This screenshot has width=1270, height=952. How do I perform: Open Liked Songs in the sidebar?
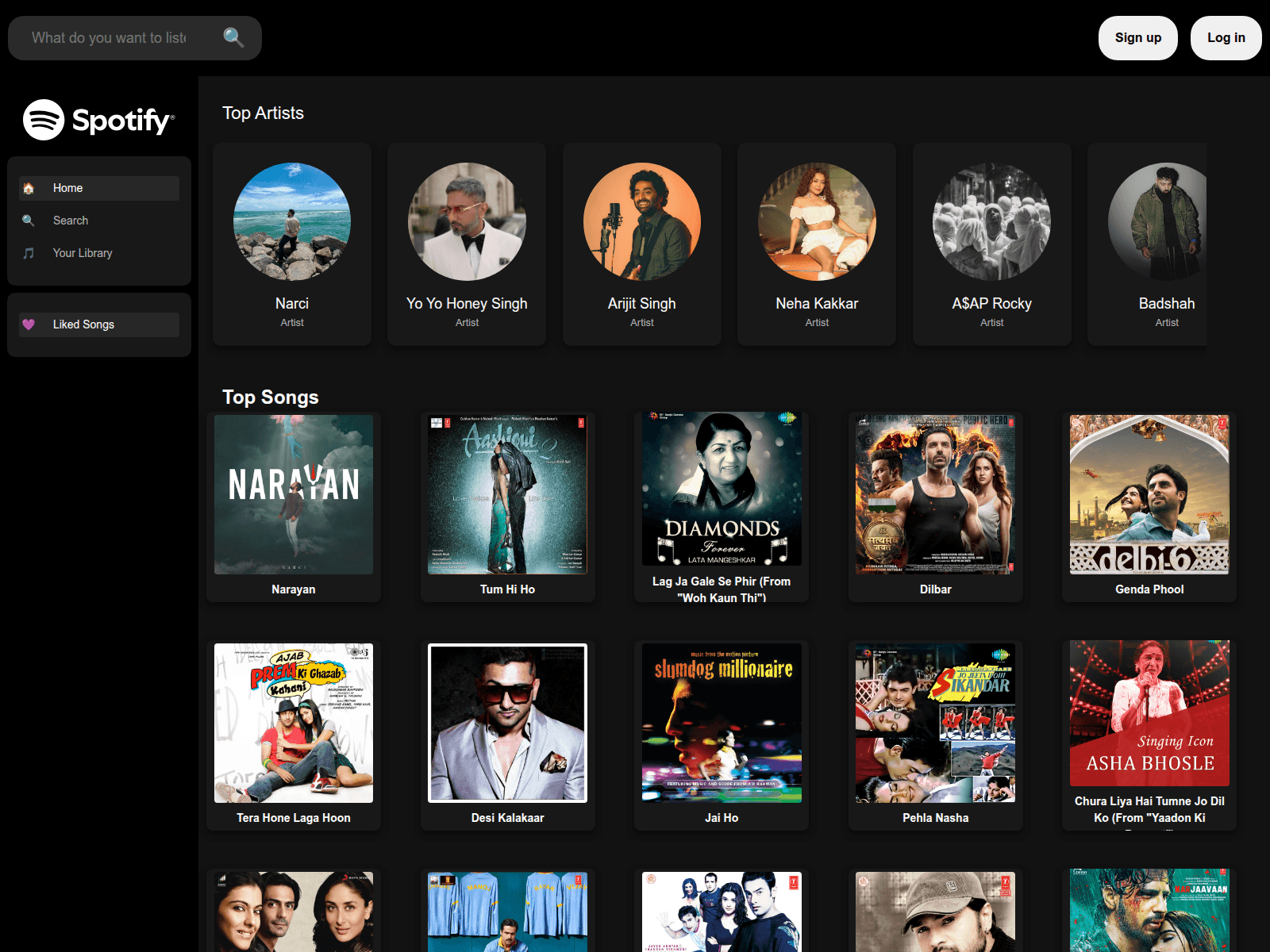point(99,324)
